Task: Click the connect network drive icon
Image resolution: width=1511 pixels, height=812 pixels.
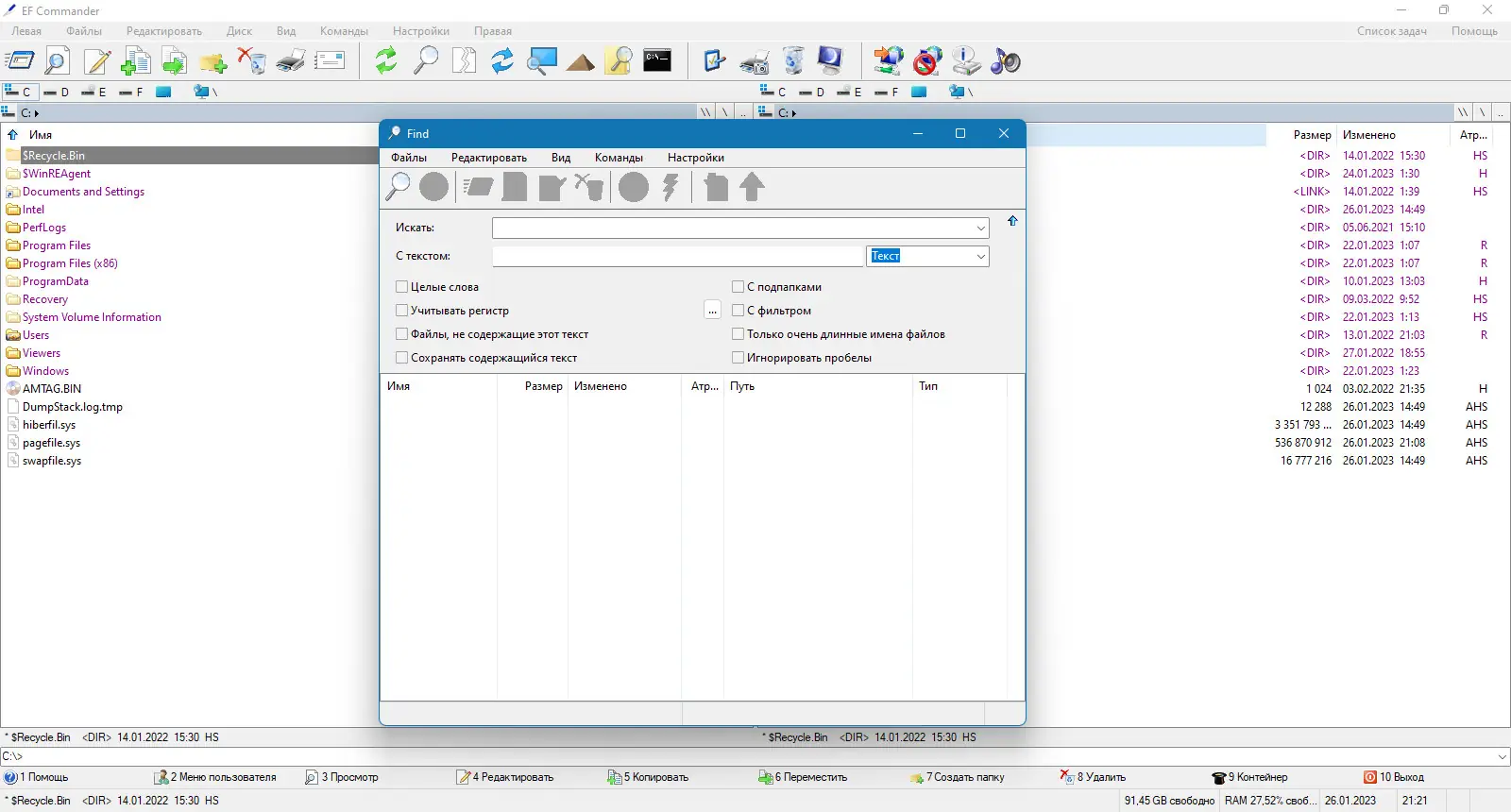Action: pyautogui.click(x=888, y=61)
